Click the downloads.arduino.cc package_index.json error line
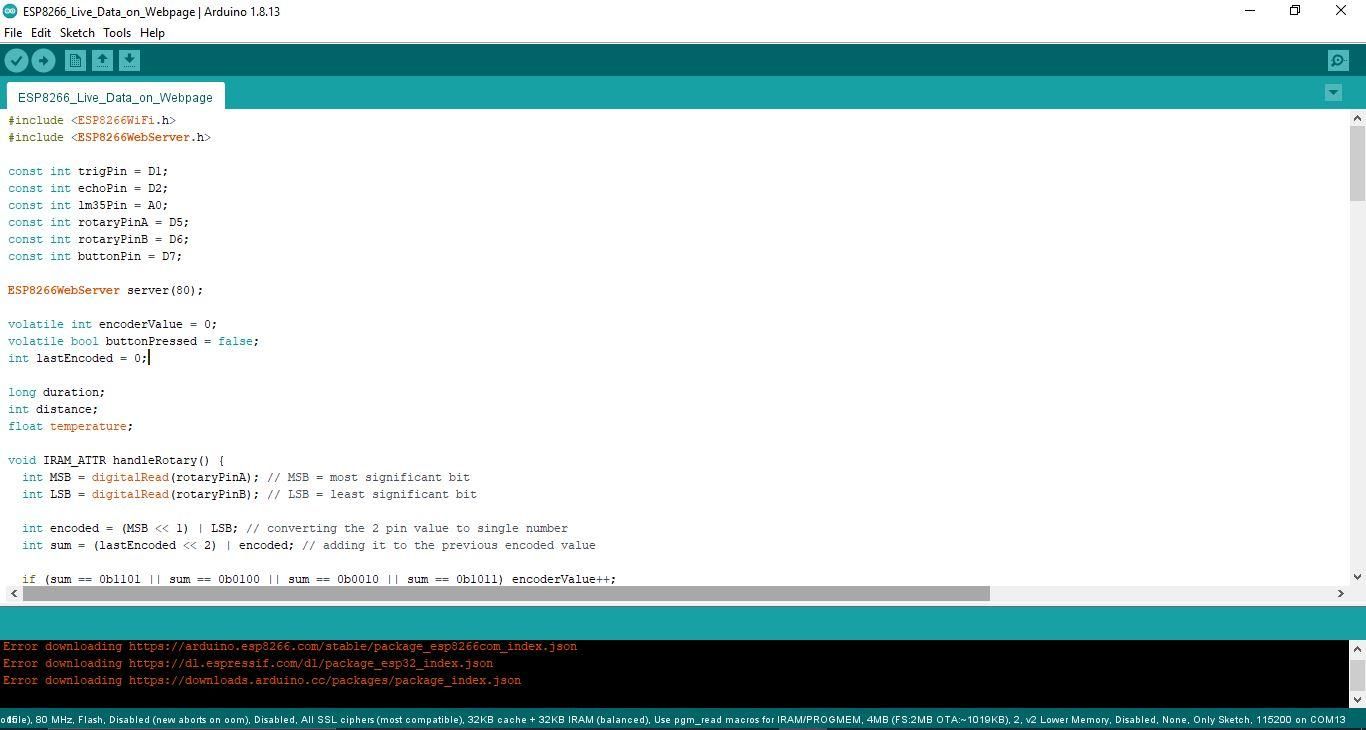The width and height of the screenshot is (1366, 730). (262, 680)
